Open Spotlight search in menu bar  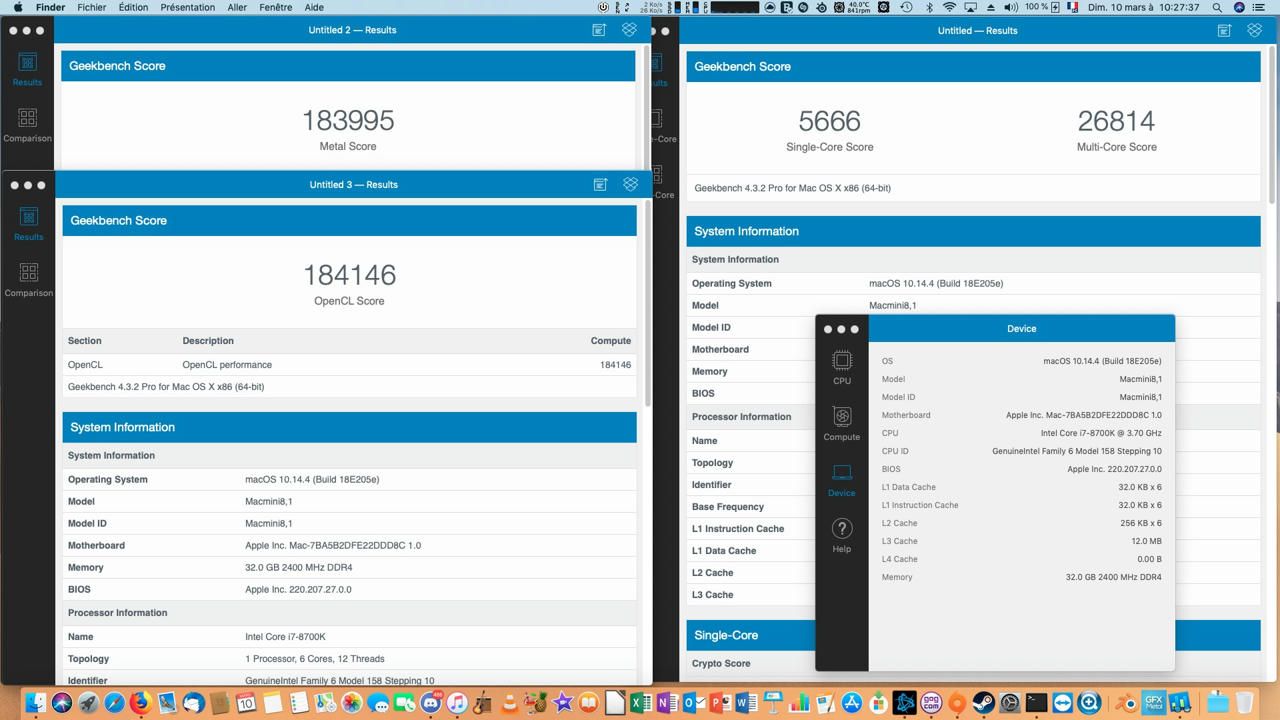(x=1217, y=7)
